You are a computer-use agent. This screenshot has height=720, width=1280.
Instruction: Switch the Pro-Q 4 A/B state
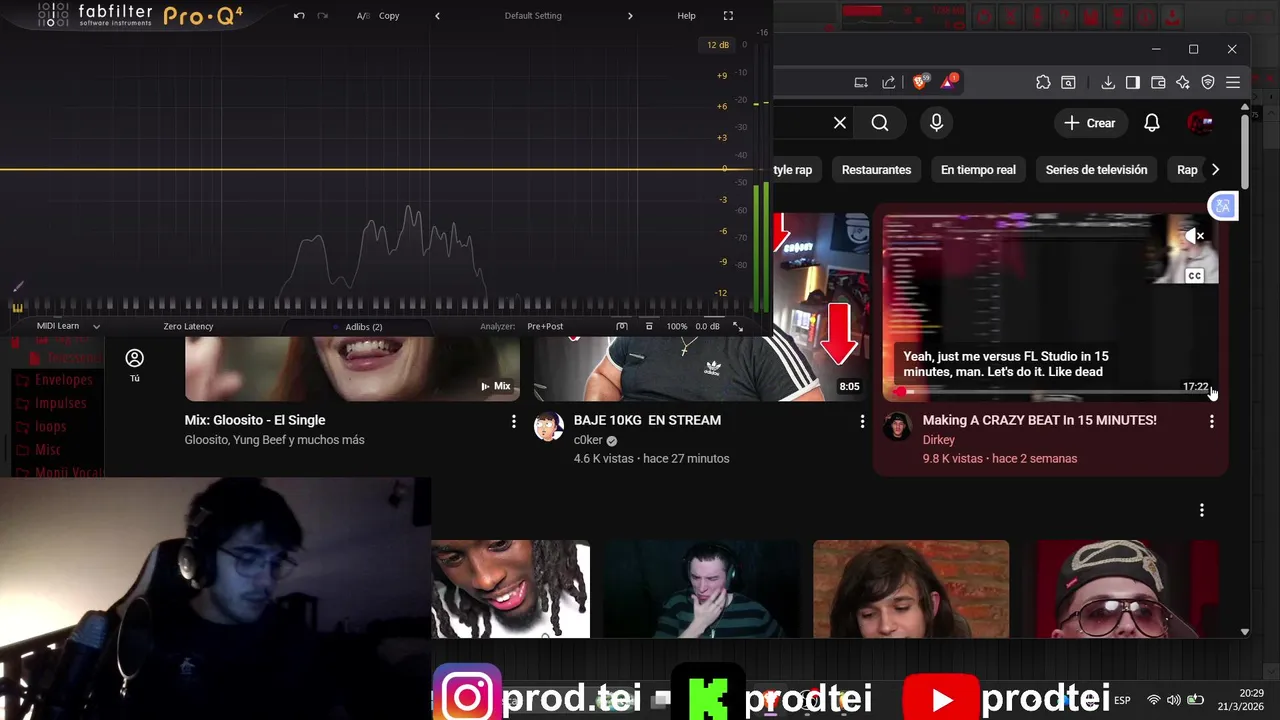[x=362, y=16]
